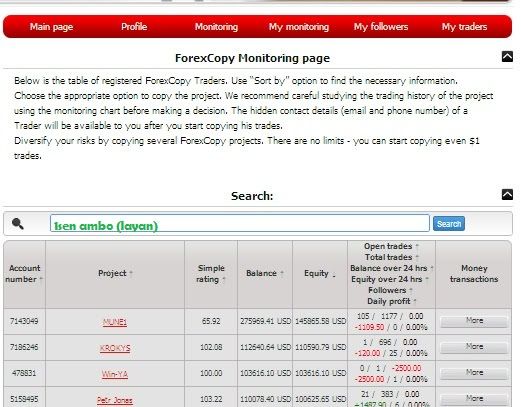Open the Win-YA project link

tap(115, 374)
